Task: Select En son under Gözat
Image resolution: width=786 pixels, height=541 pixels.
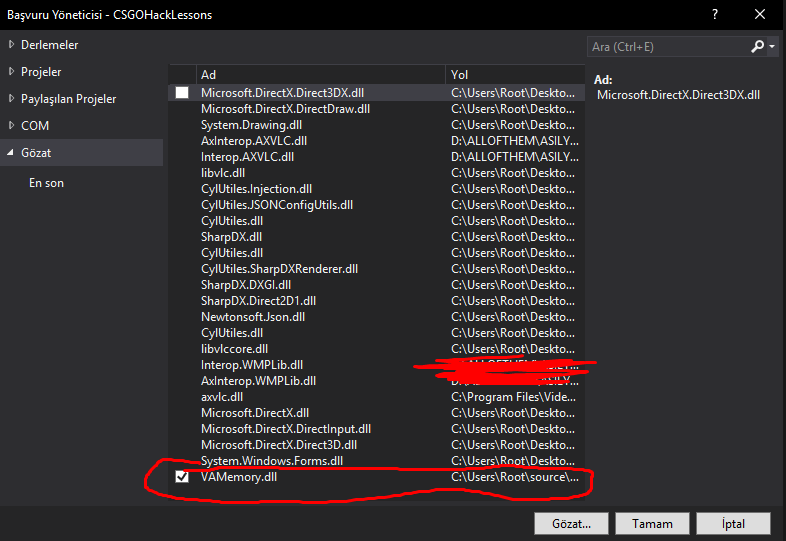Action: coord(46,183)
